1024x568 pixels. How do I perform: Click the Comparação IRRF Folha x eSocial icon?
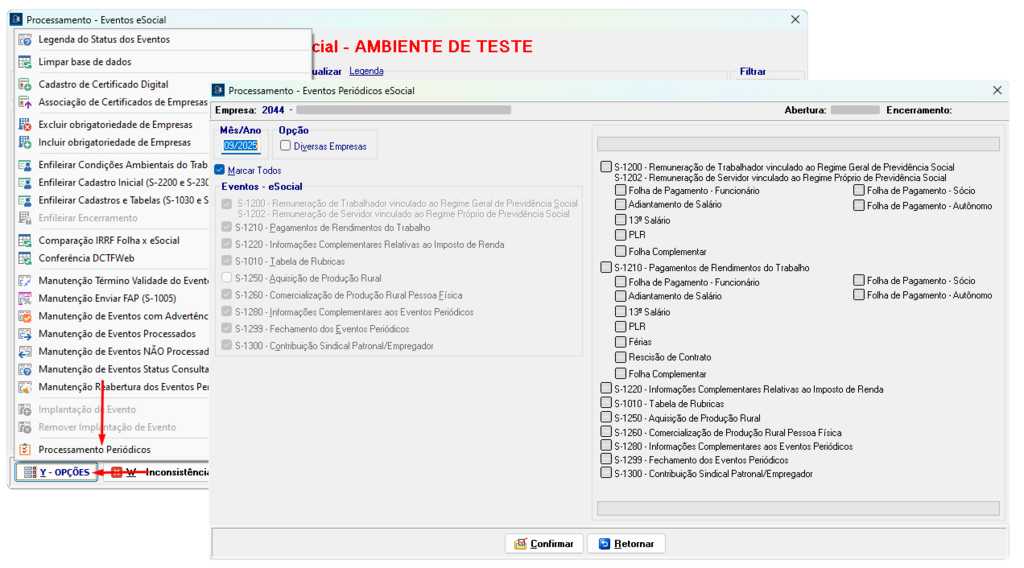coord(25,241)
